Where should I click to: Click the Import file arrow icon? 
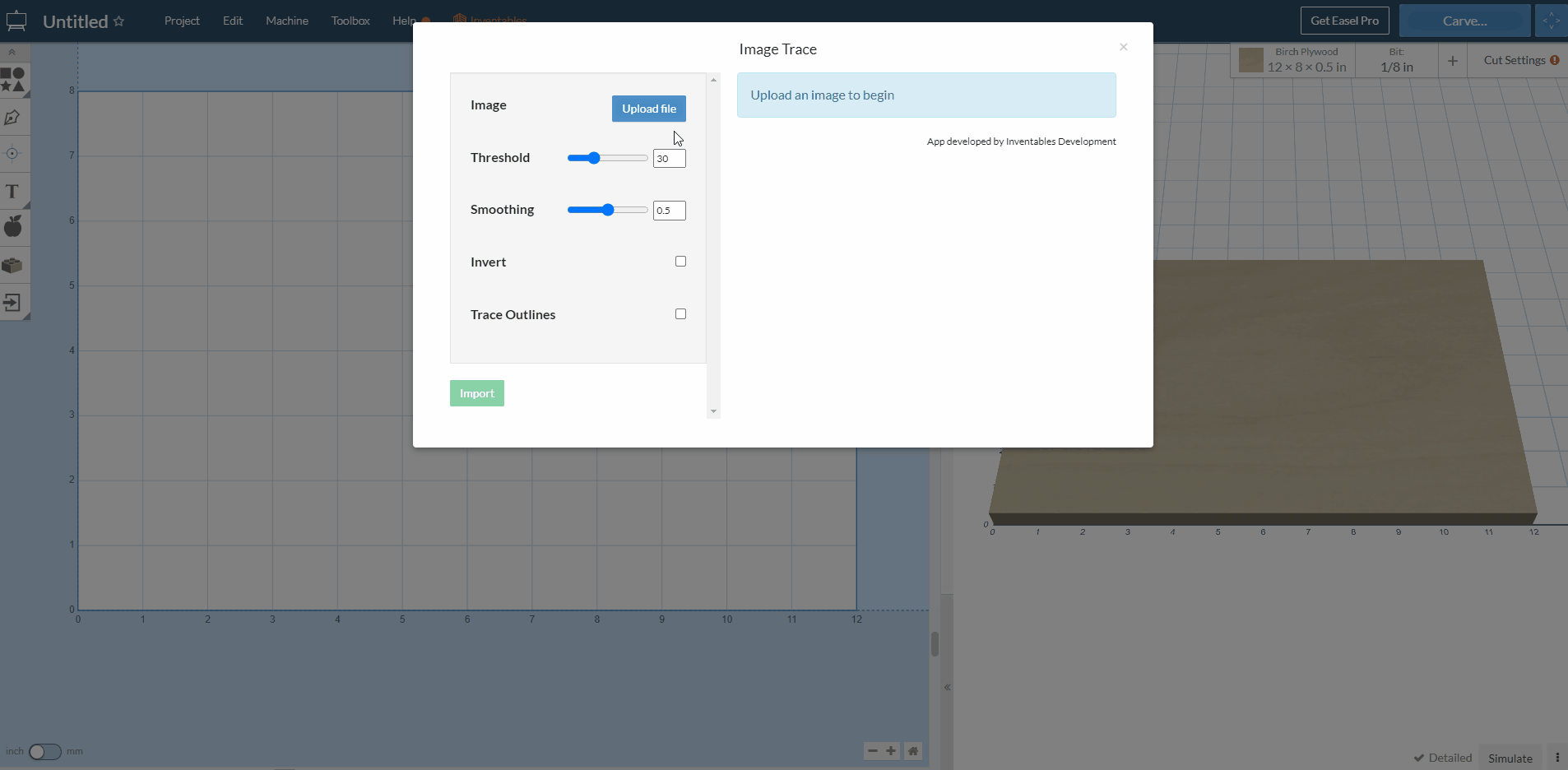pos(12,303)
